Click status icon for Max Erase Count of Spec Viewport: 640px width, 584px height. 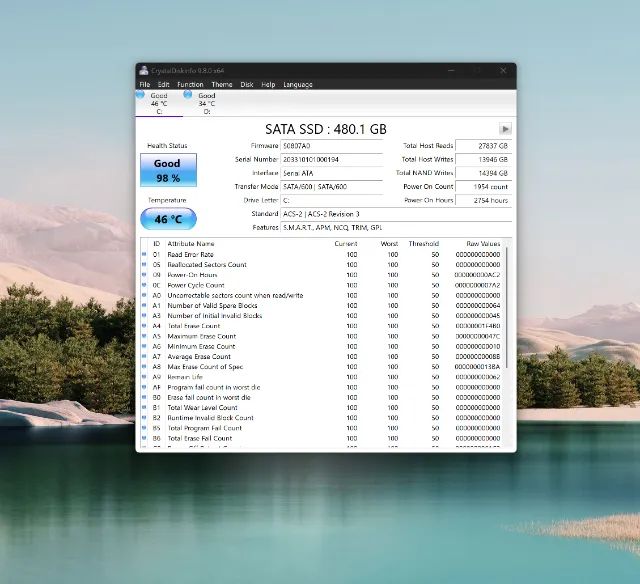click(x=144, y=366)
